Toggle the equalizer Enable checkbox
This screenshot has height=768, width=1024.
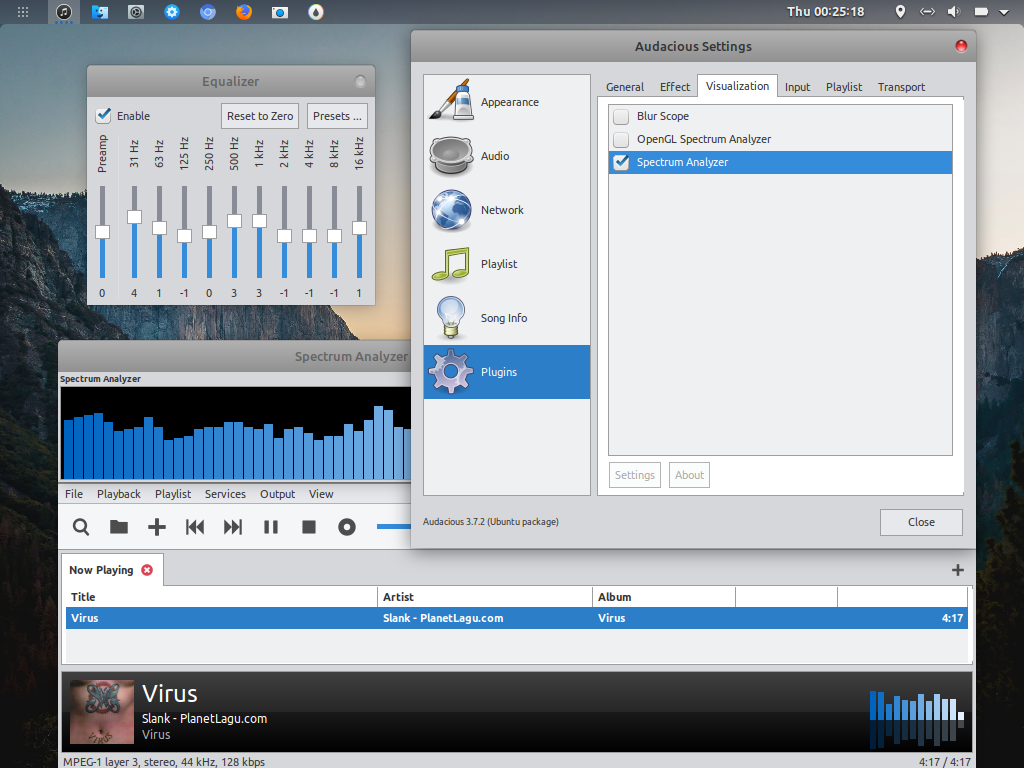(103, 116)
